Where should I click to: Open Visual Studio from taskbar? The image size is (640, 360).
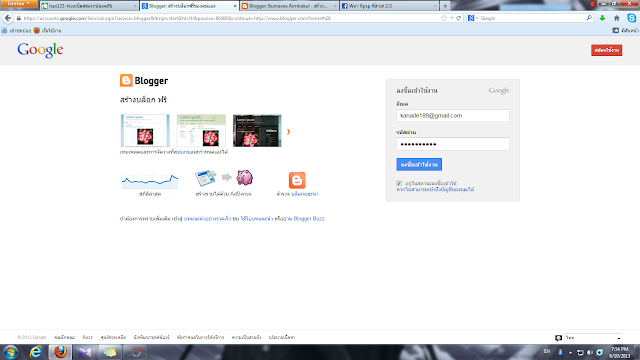click(85, 352)
